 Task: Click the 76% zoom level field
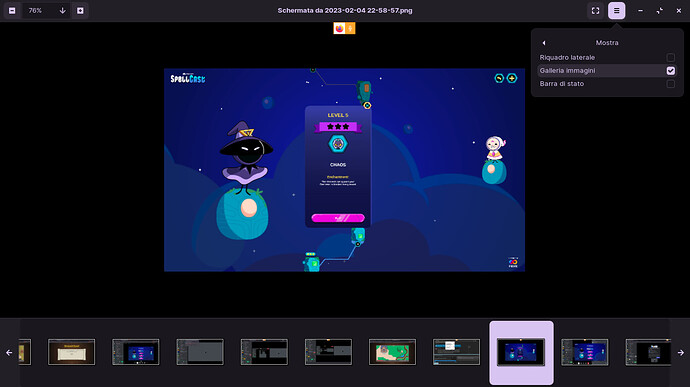(35, 11)
